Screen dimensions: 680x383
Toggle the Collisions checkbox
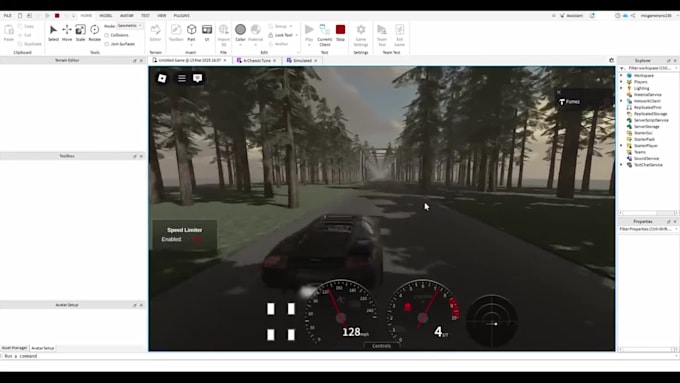107,35
